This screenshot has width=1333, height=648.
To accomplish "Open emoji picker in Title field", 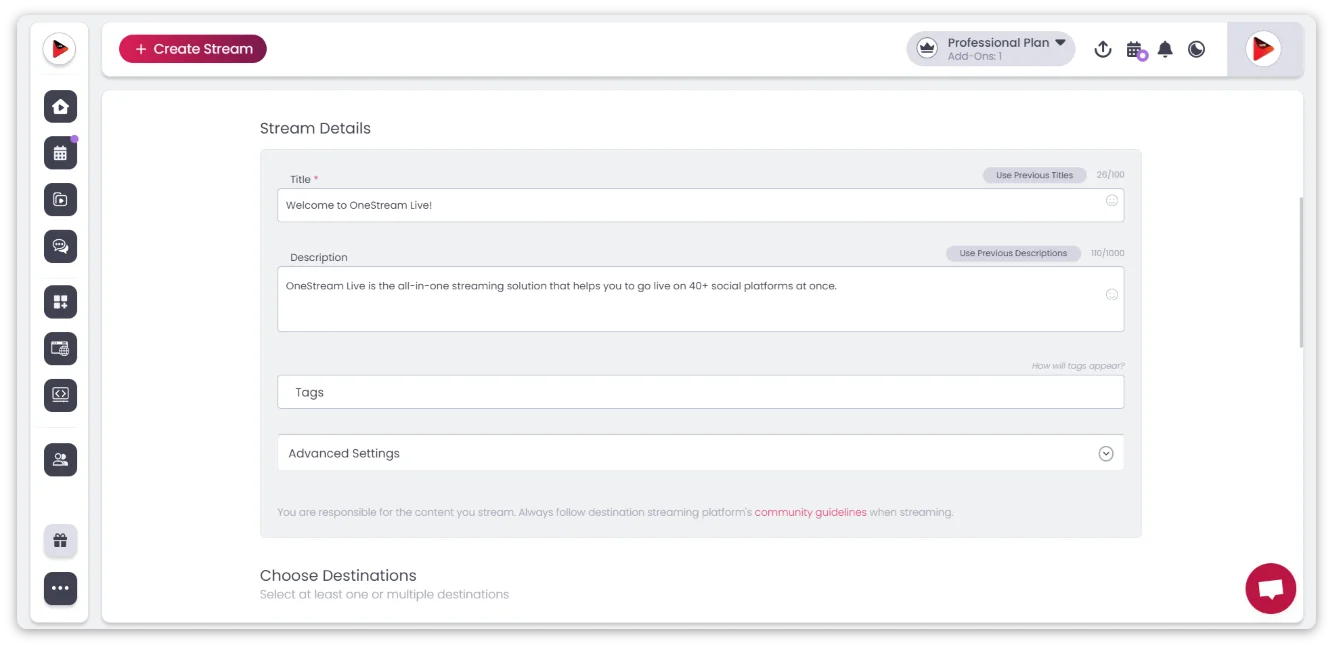I will click(1111, 201).
